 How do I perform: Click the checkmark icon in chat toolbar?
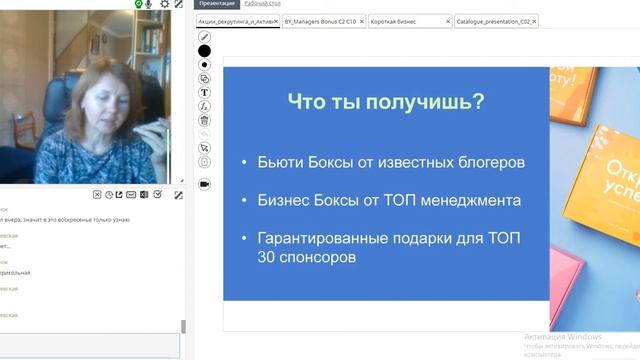pos(158,195)
